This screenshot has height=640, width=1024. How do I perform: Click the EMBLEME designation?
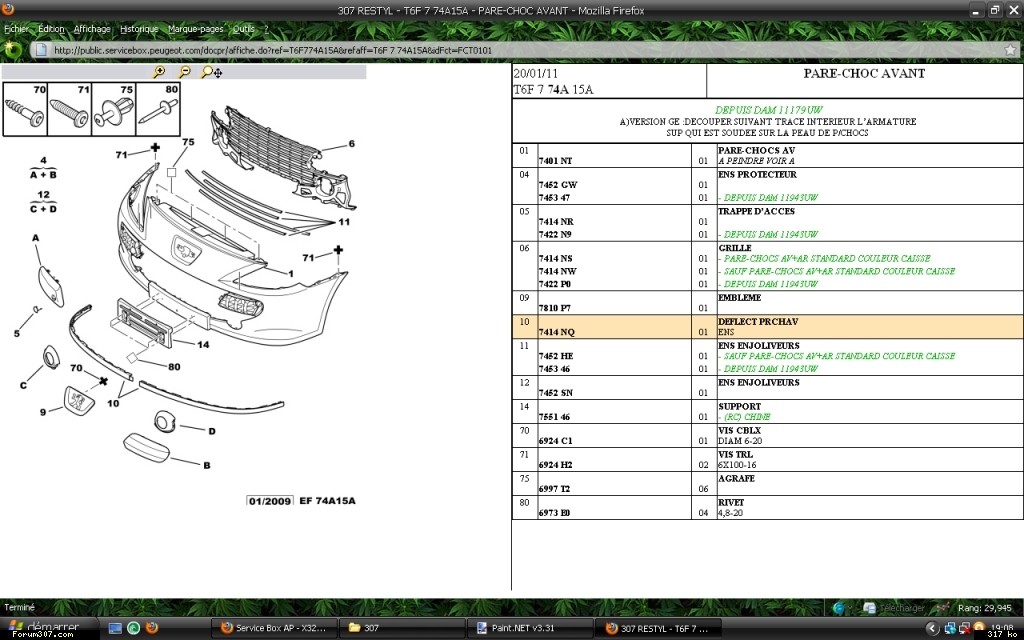pos(739,297)
